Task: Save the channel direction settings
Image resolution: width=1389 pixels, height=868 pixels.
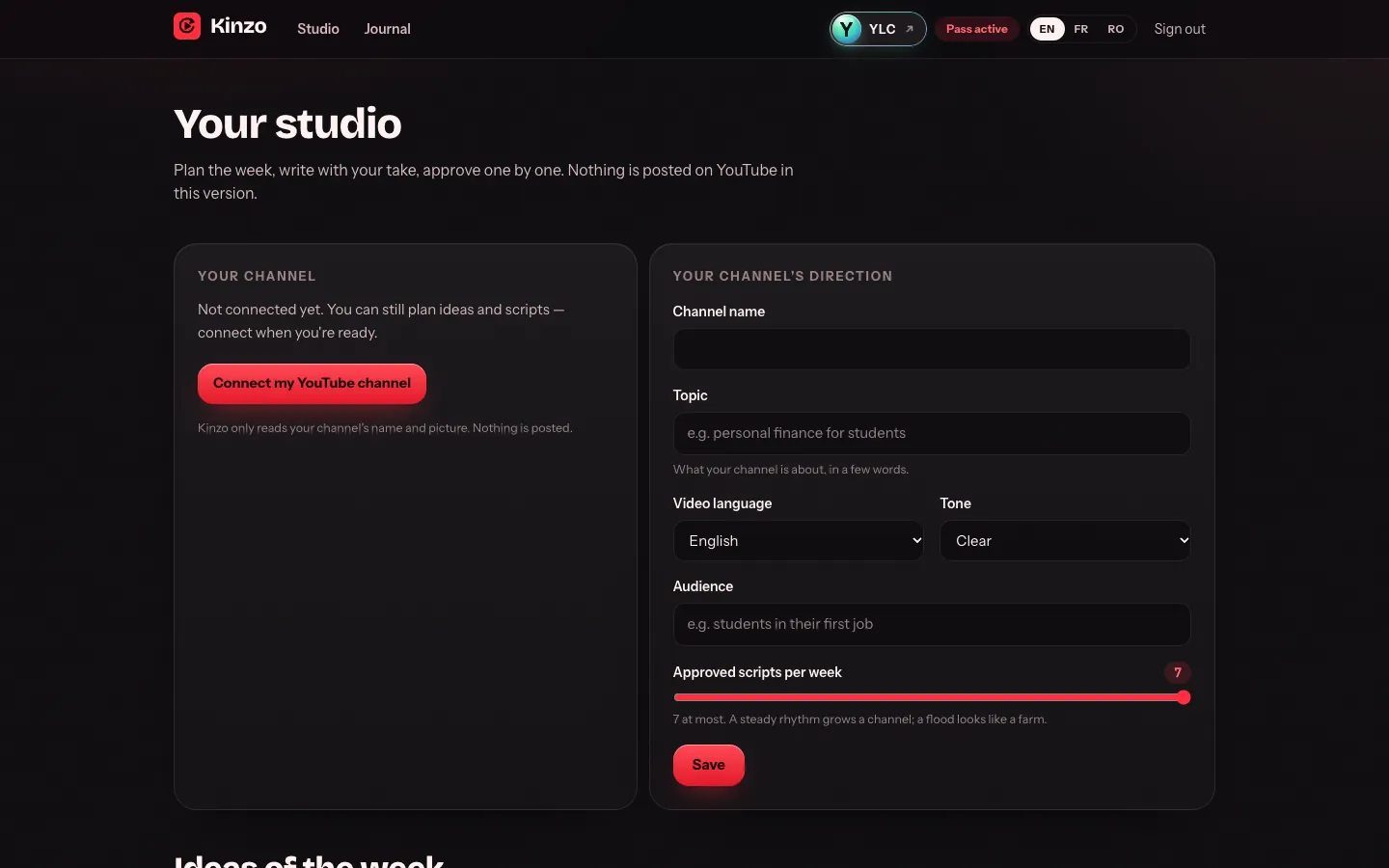Action: tap(709, 765)
